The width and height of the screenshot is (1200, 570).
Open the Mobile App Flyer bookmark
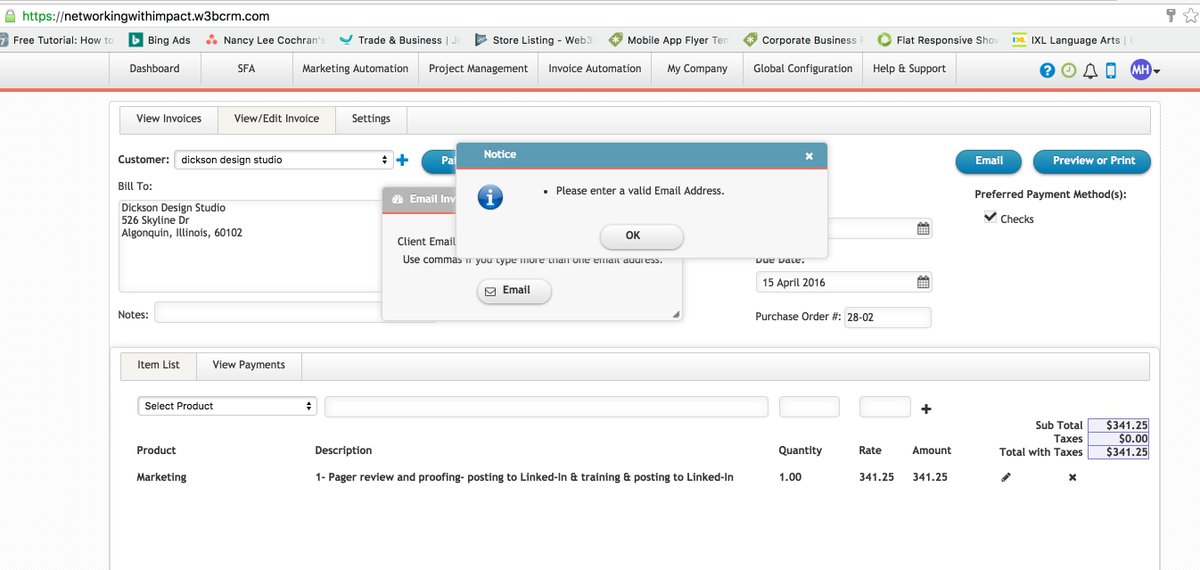pyautogui.click(x=669, y=40)
